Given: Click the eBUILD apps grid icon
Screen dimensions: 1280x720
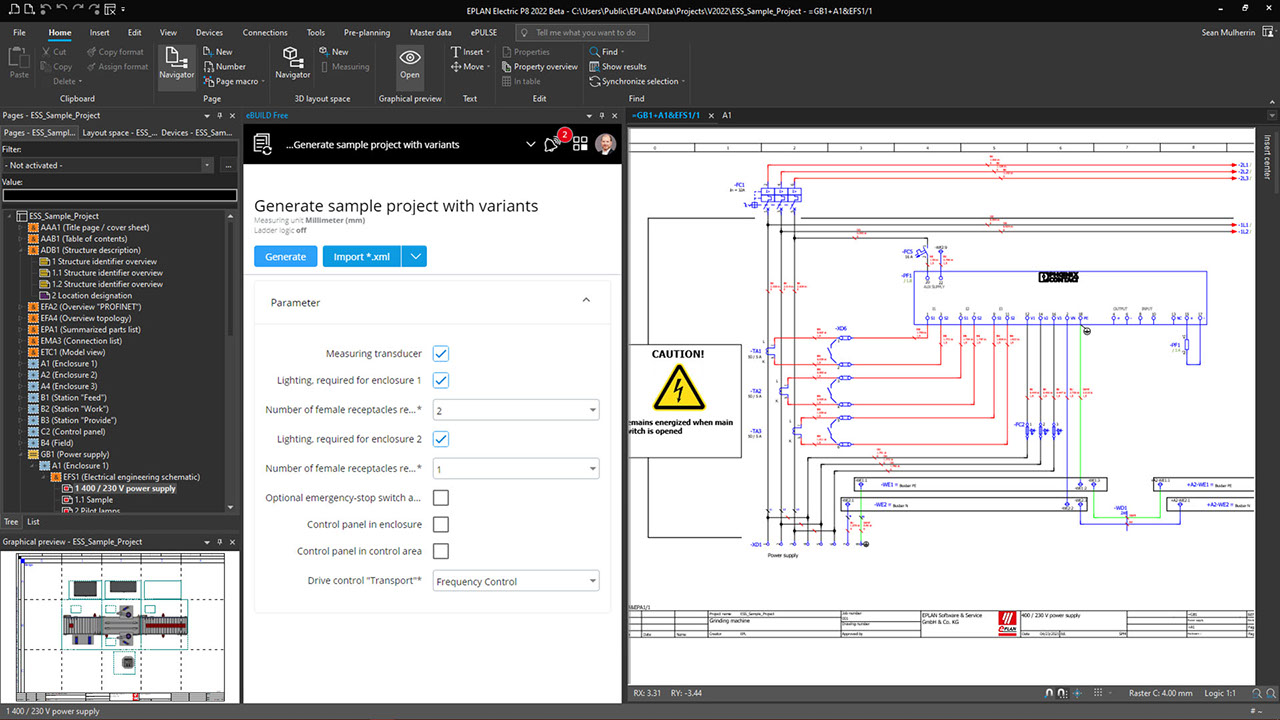Looking at the screenshot, I should tap(580, 144).
